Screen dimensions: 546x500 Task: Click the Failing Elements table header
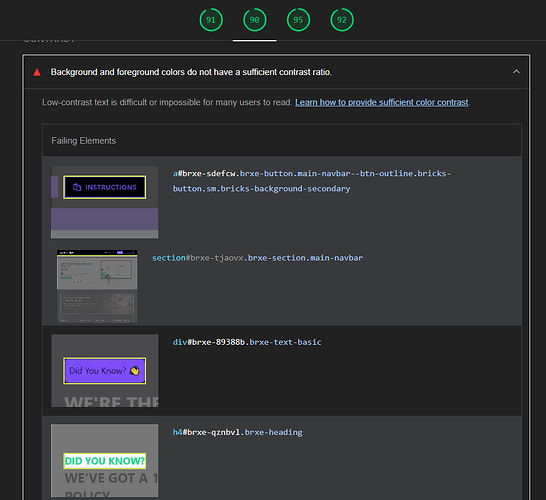point(282,141)
